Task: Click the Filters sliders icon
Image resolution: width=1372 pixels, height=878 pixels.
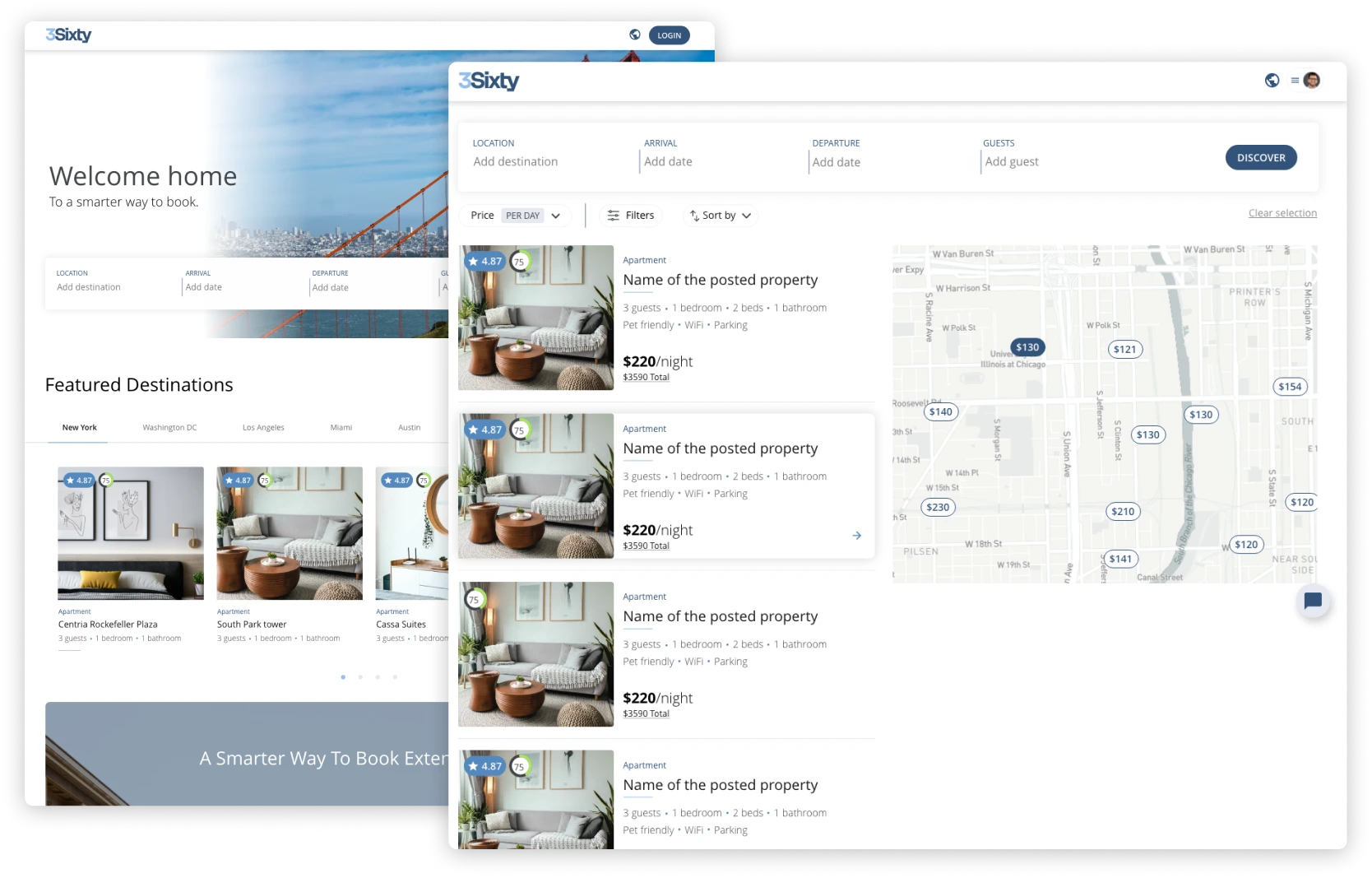Action: (614, 216)
